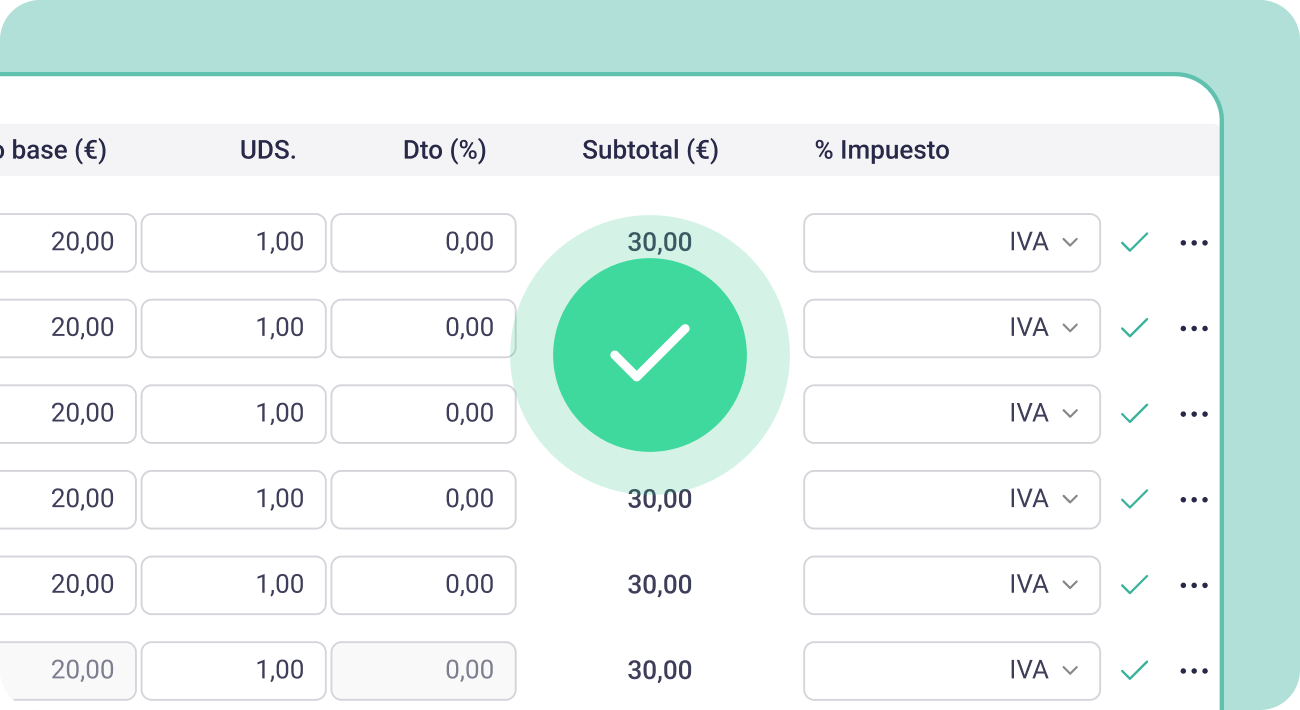
Task: Select the % Impuesto column header
Action: click(881, 149)
